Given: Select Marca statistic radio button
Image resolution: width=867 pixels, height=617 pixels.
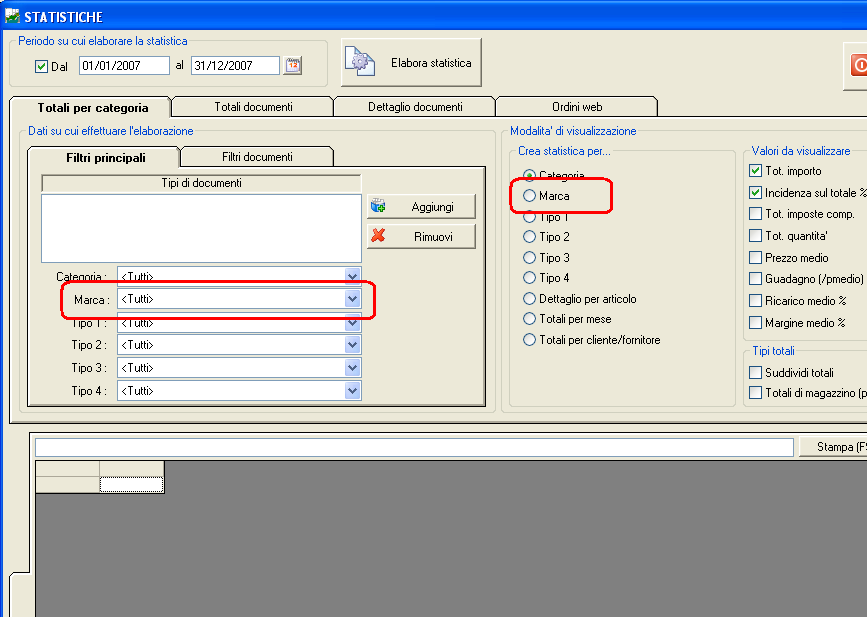Looking at the screenshot, I should pos(529,195).
